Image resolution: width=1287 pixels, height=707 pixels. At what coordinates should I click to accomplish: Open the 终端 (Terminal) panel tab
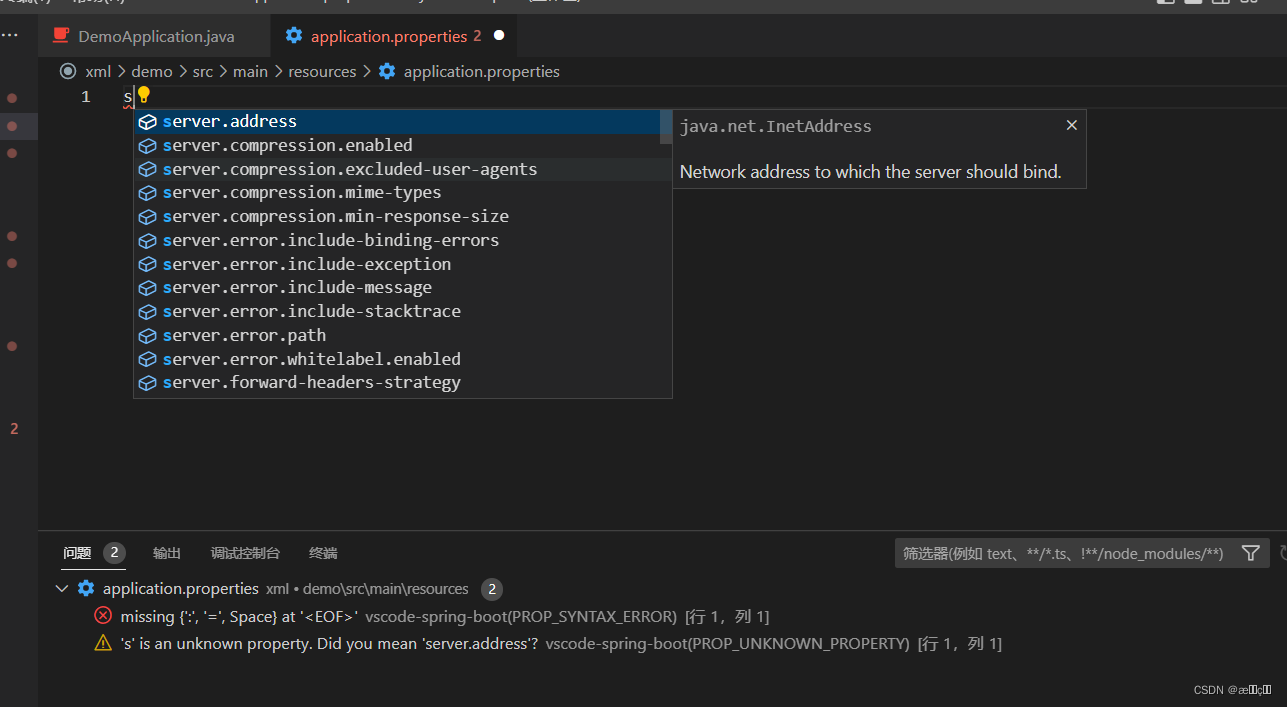[x=323, y=553]
